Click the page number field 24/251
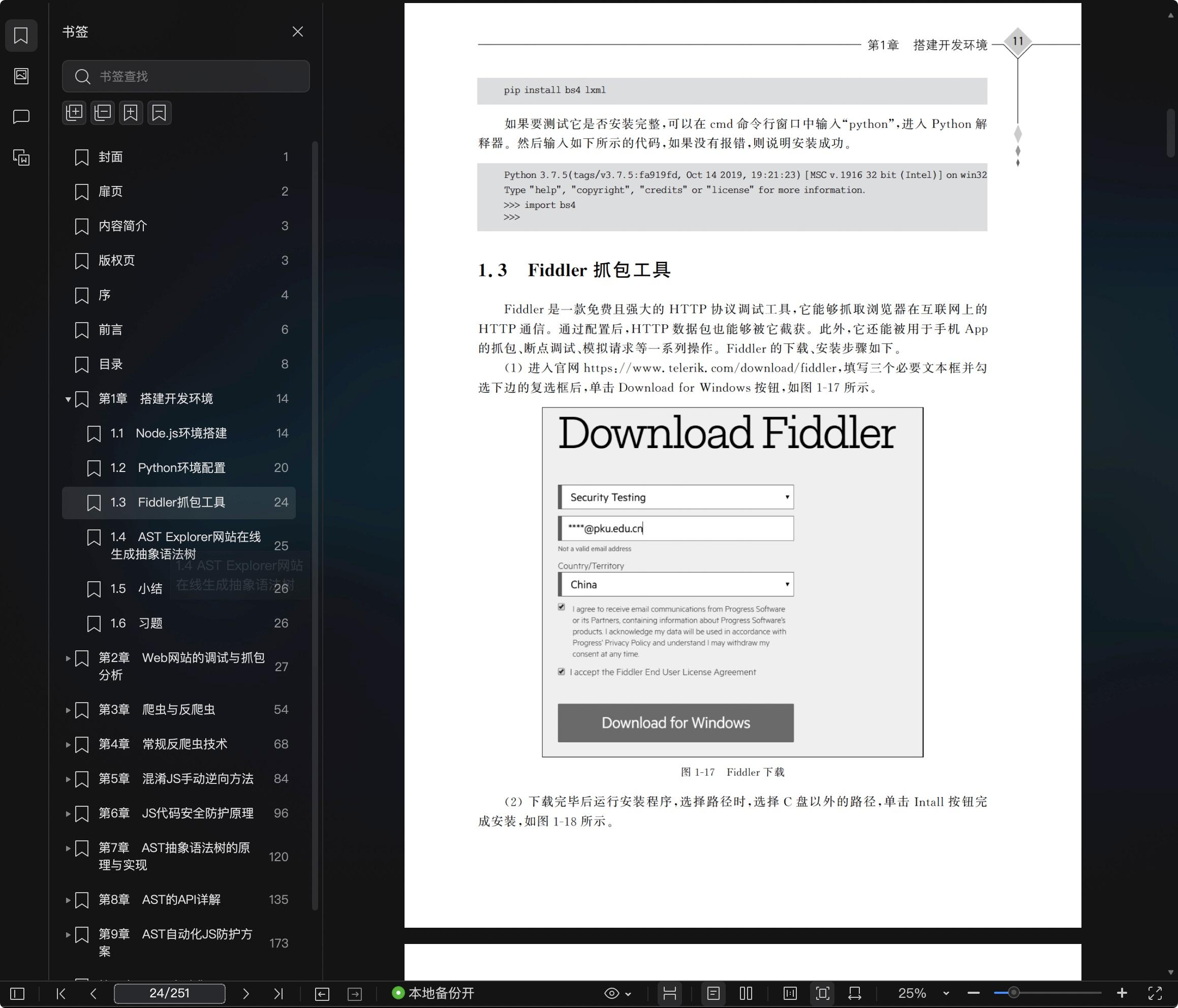 point(169,993)
